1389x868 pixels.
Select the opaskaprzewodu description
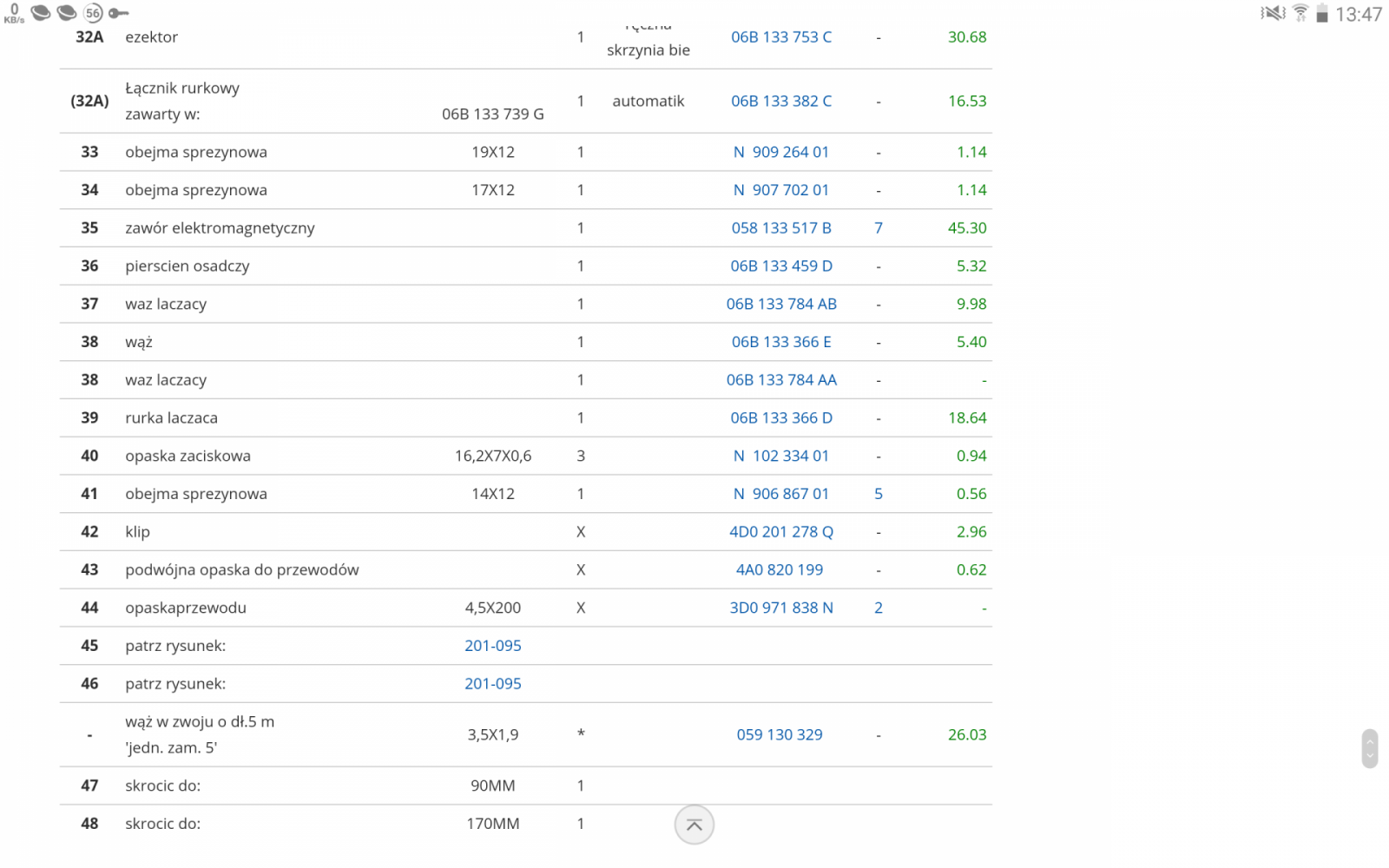[186, 608]
